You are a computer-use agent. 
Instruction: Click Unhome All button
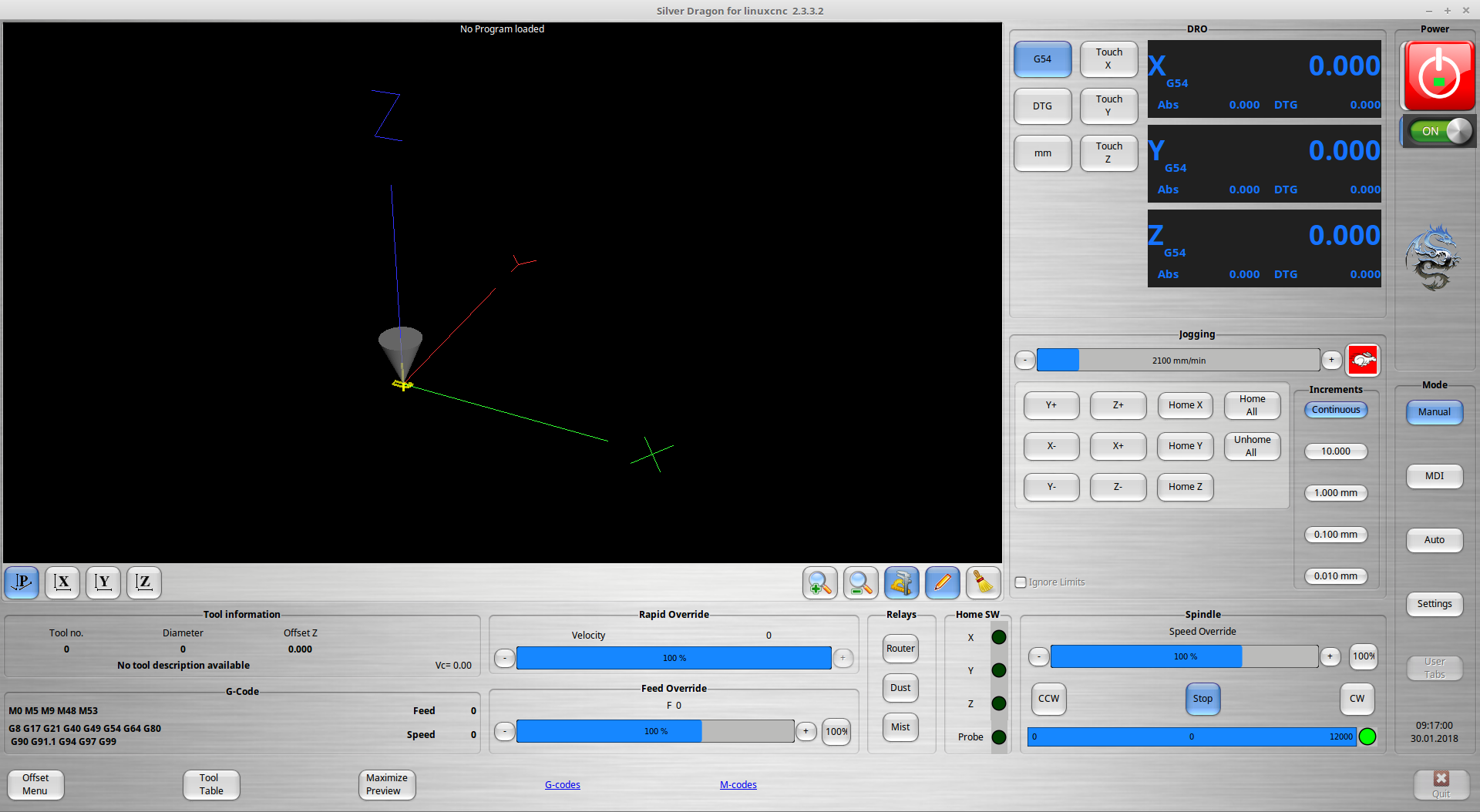[x=1252, y=446]
